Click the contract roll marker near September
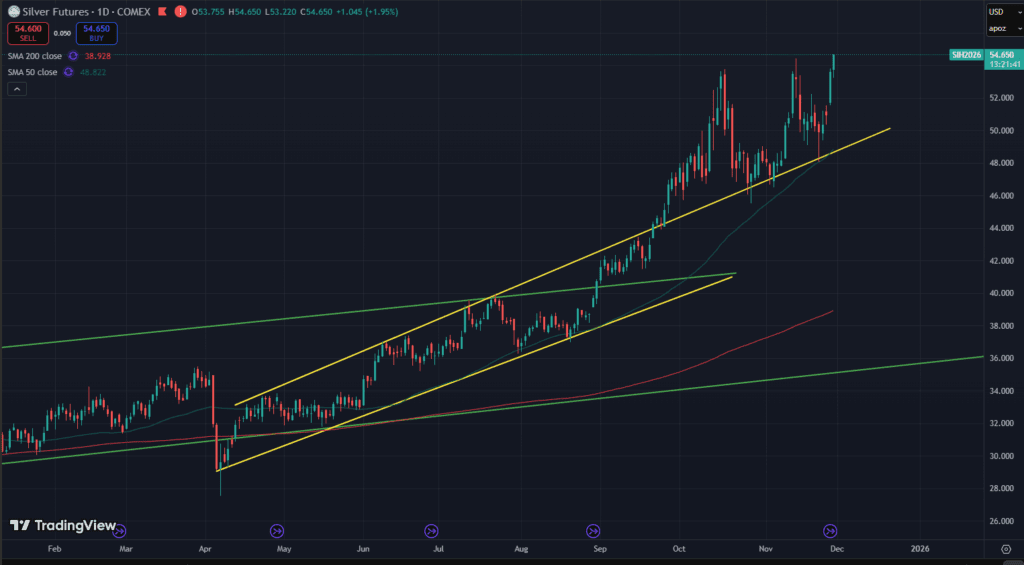1024x565 pixels. (x=593, y=530)
